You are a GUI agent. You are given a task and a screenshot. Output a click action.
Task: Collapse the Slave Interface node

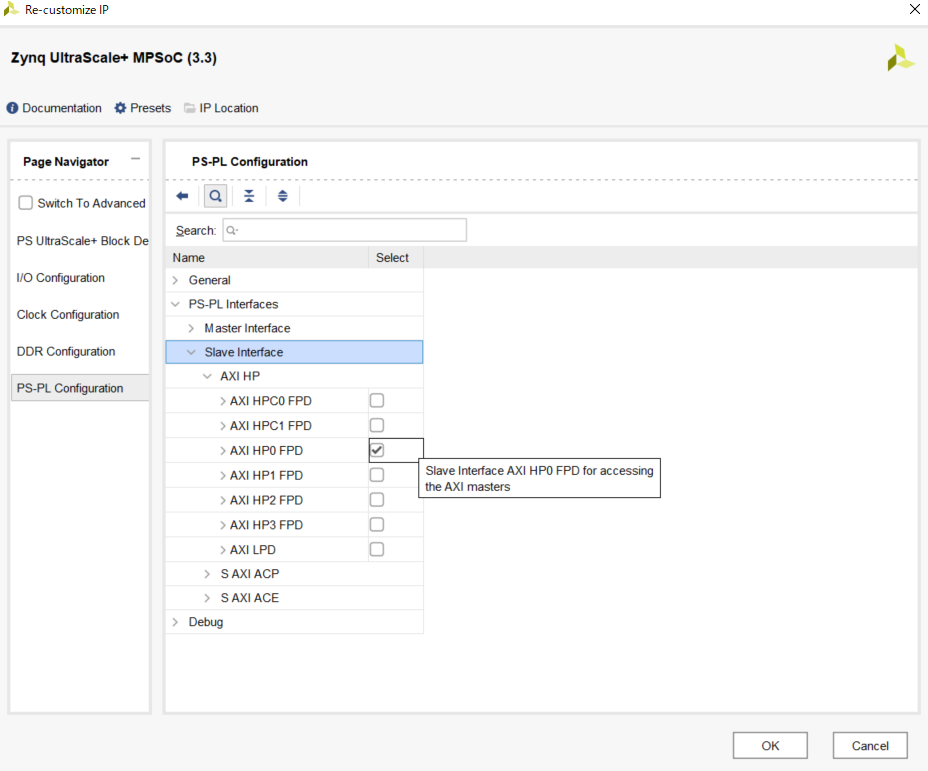191,352
